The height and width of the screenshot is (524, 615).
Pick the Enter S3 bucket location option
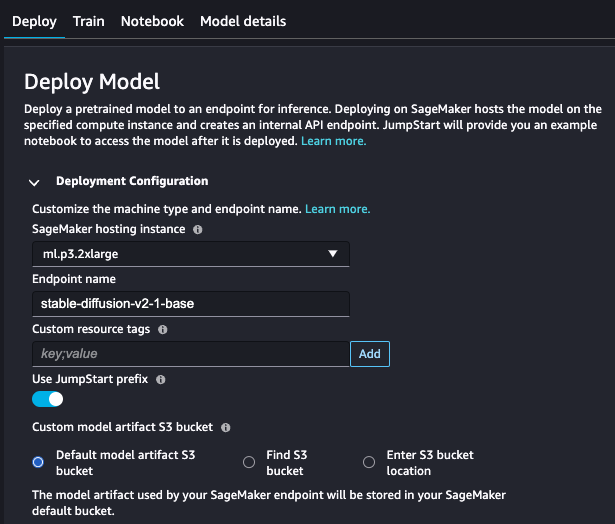click(369, 462)
